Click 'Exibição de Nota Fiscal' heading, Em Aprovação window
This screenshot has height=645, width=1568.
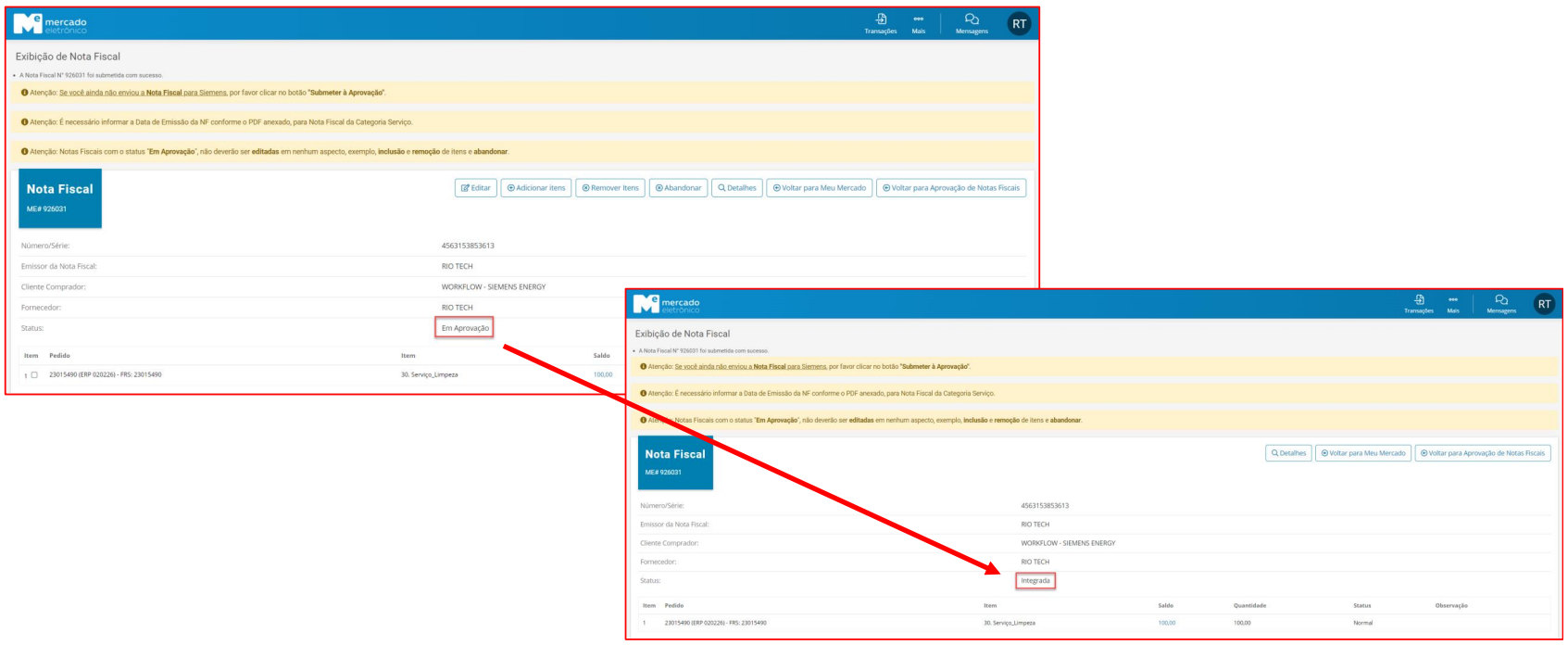click(68, 57)
